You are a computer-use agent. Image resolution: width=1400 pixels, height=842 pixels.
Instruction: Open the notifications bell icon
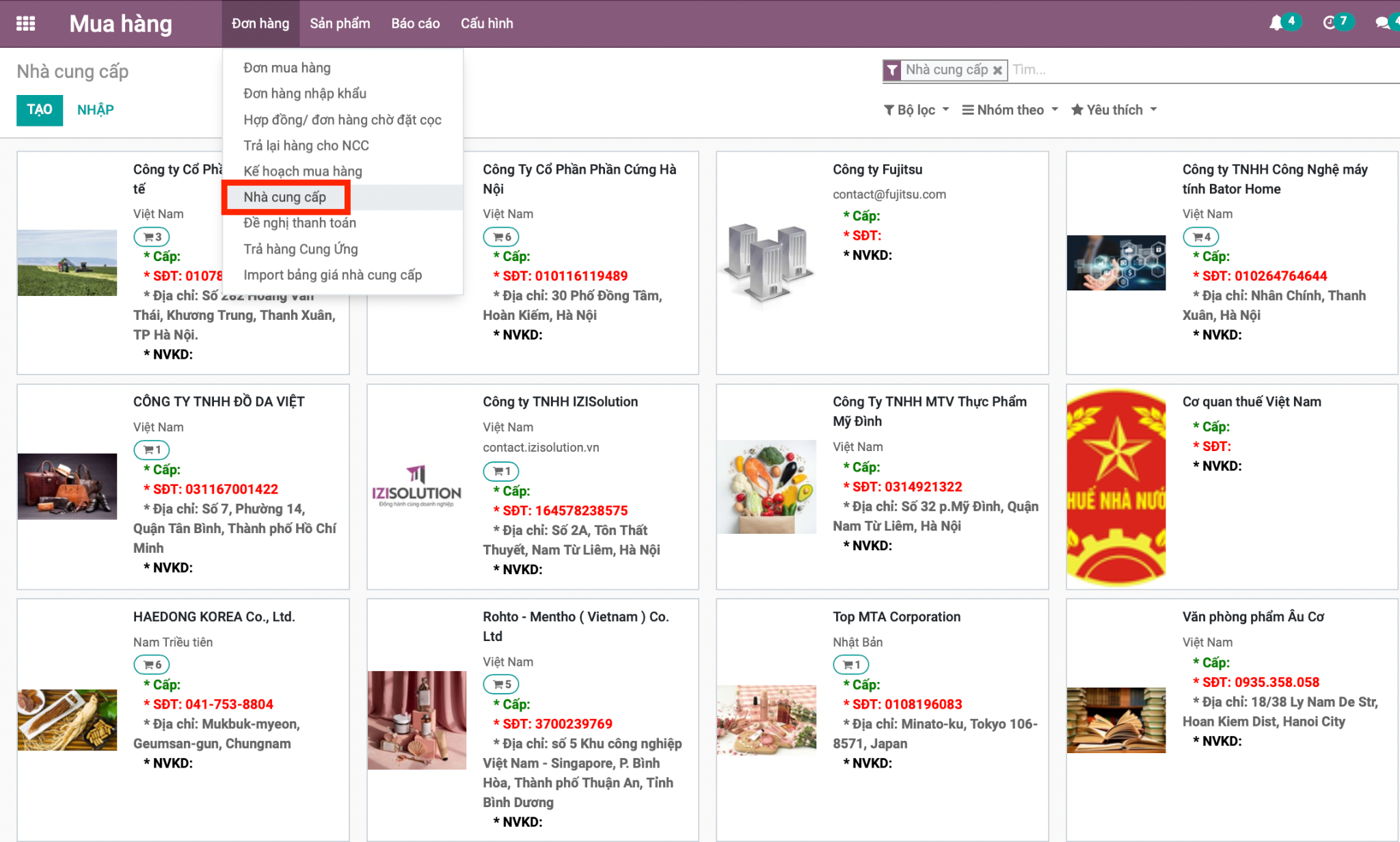point(1276,23)
